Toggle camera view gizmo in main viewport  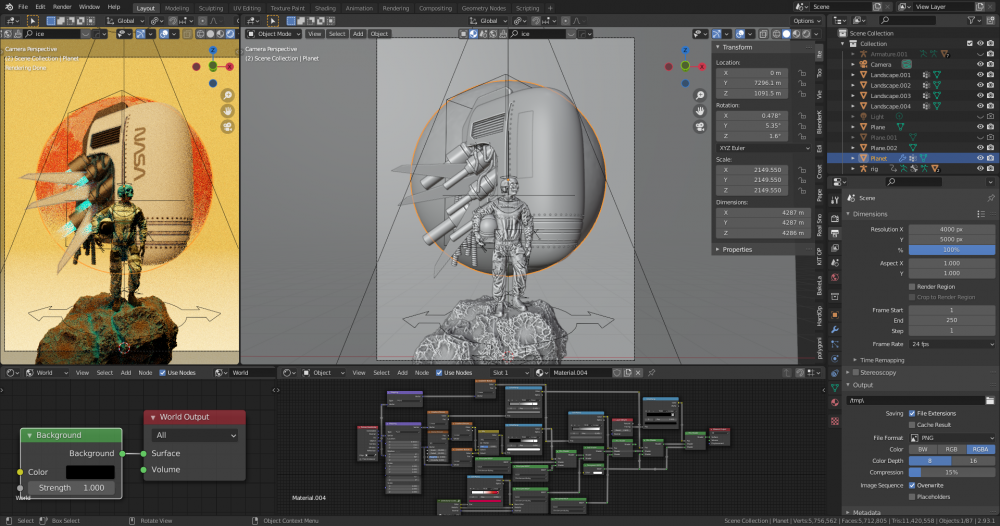700,126
